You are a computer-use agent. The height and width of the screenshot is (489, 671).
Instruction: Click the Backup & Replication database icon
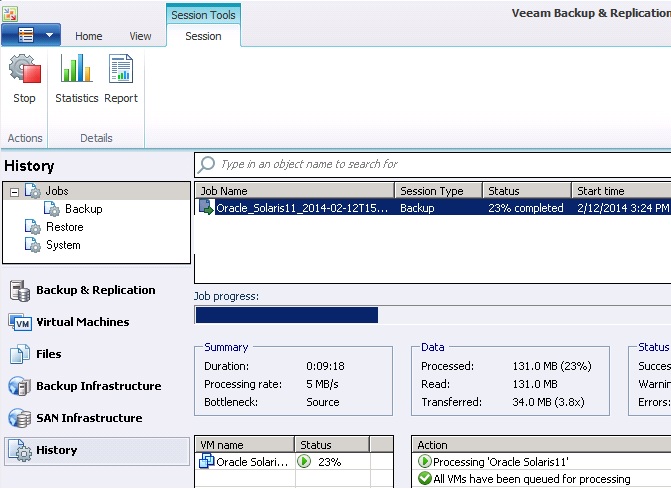[20, 290]
